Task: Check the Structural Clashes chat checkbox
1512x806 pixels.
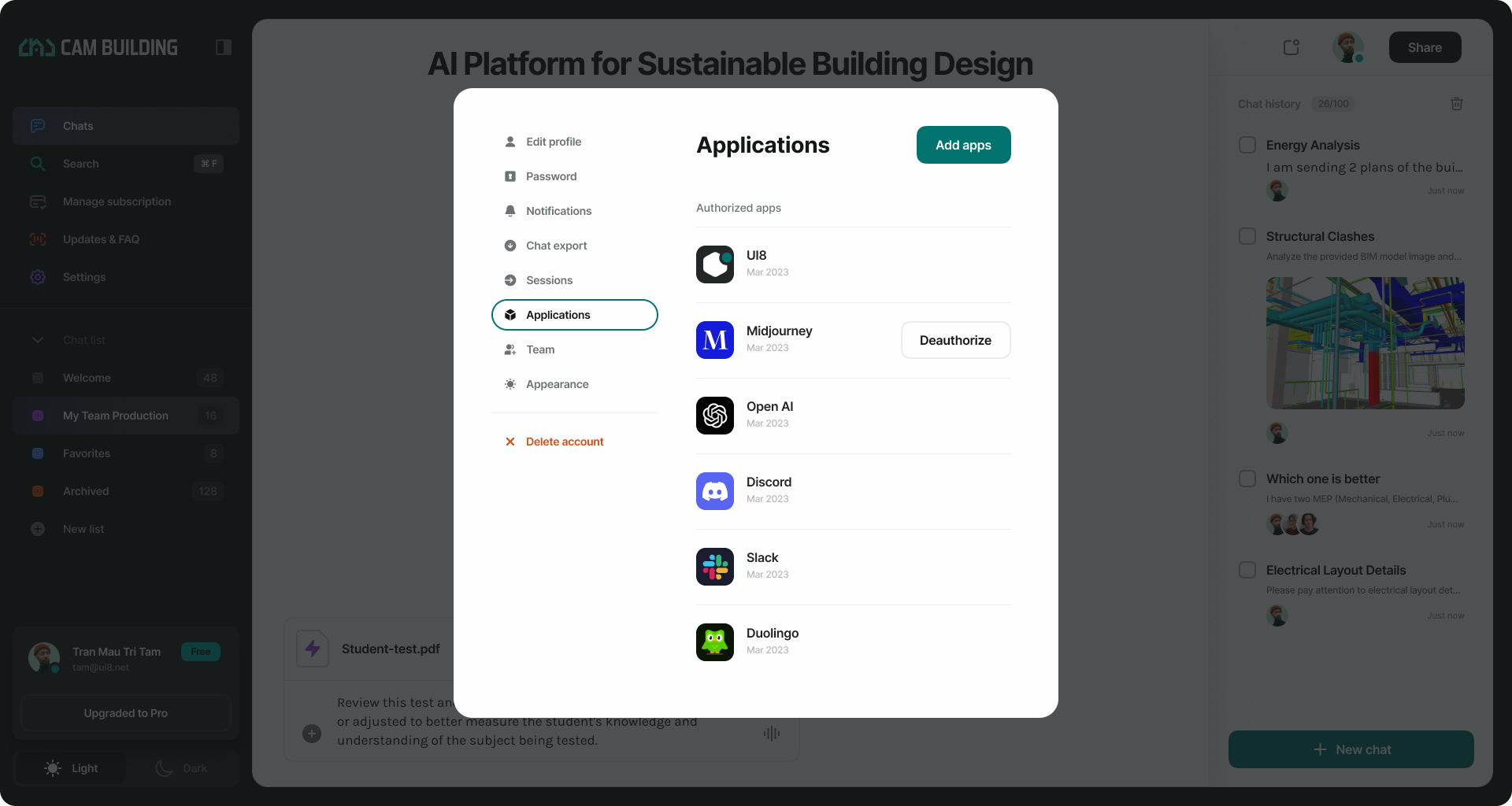Action: coord(1247,236)
